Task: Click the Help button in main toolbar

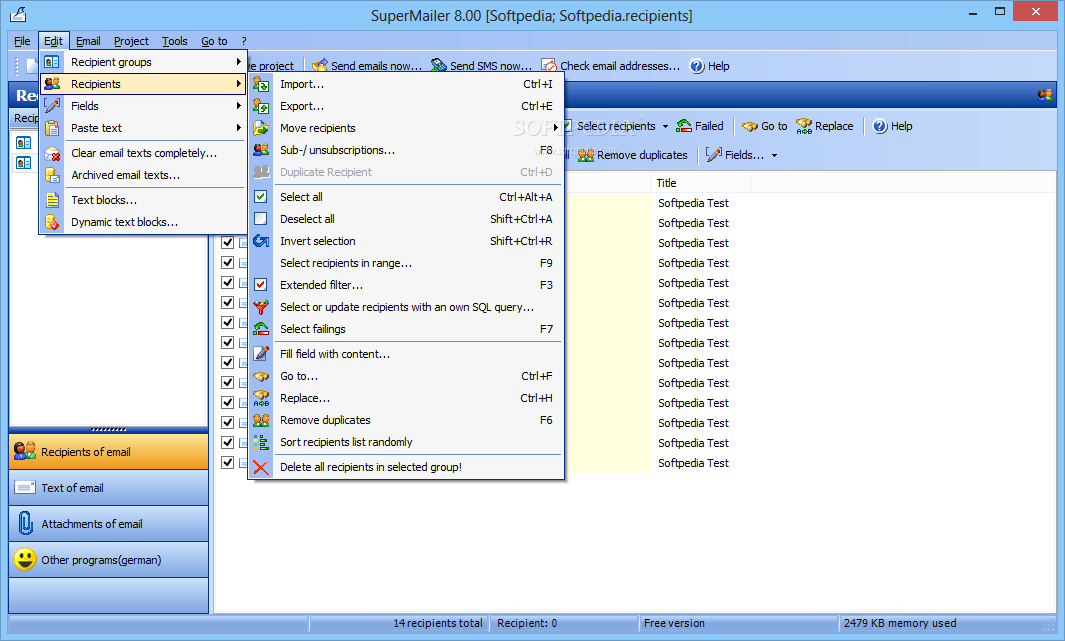Action: point(710,66)
